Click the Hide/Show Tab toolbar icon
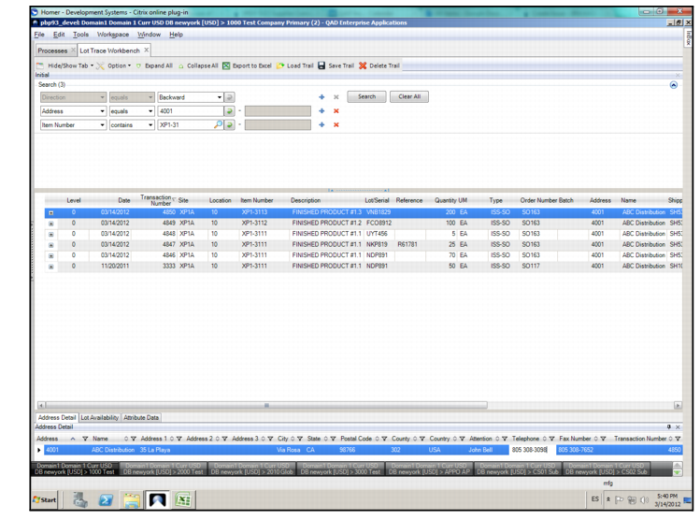This screenshot has height=520, width=700. (x=40, y=66)
